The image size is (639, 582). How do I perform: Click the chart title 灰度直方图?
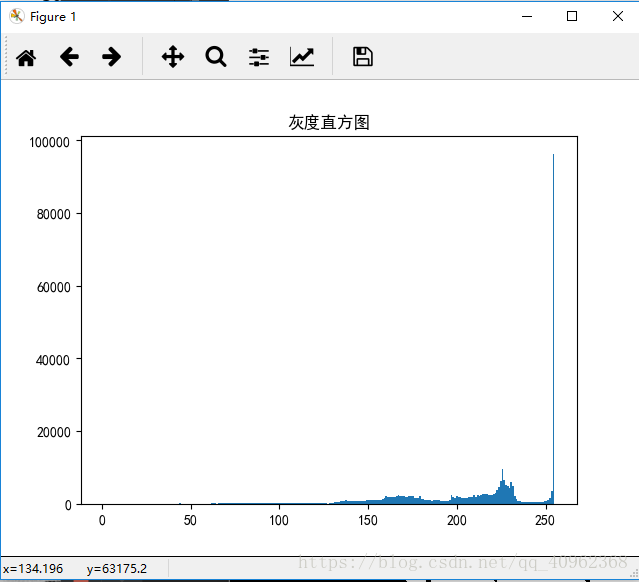pyautogui.click(x=329, y=122)
